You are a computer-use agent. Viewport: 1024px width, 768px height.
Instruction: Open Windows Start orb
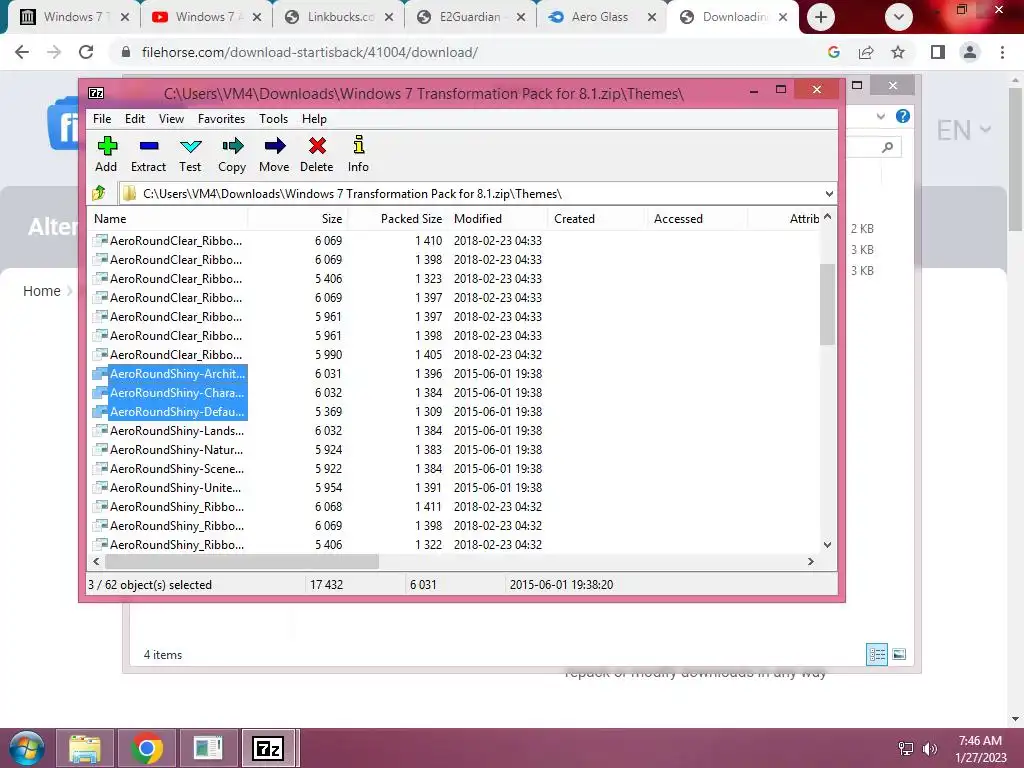click(x=27, y=748)
